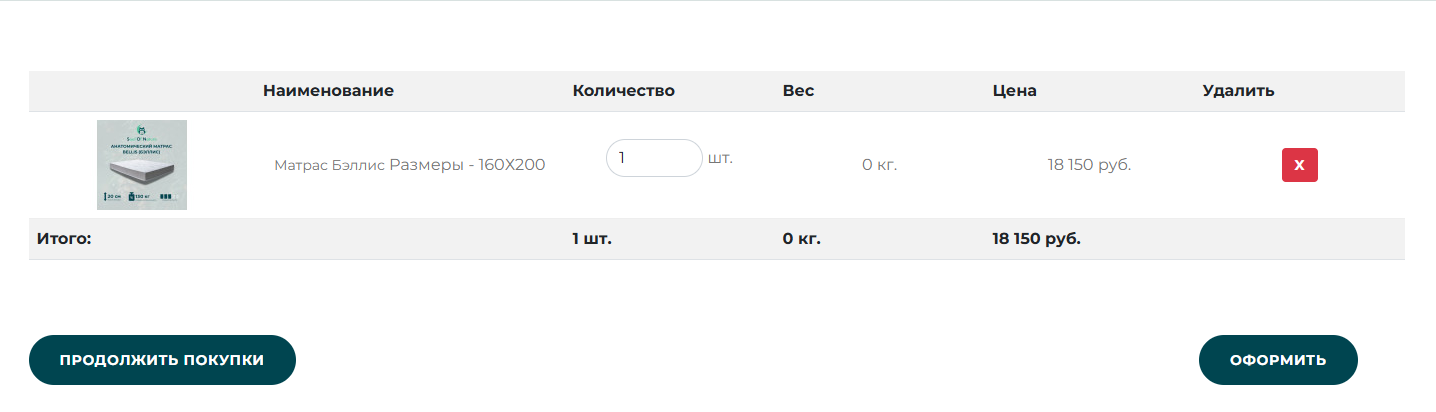Viewport: 1436px width, 412px height.
Task: Click the Цена column header
Action: click(1014, 91)
